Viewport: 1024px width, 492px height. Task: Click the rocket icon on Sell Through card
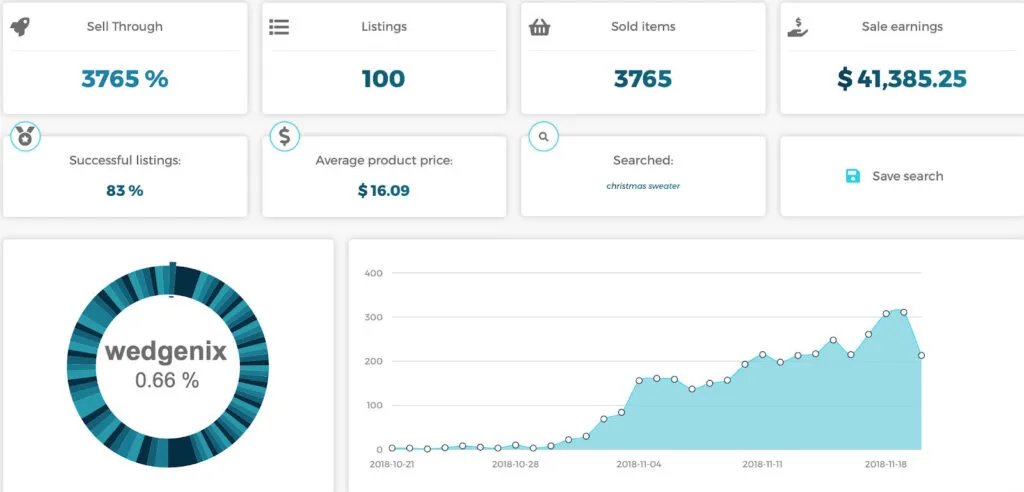tap(20, 26)
